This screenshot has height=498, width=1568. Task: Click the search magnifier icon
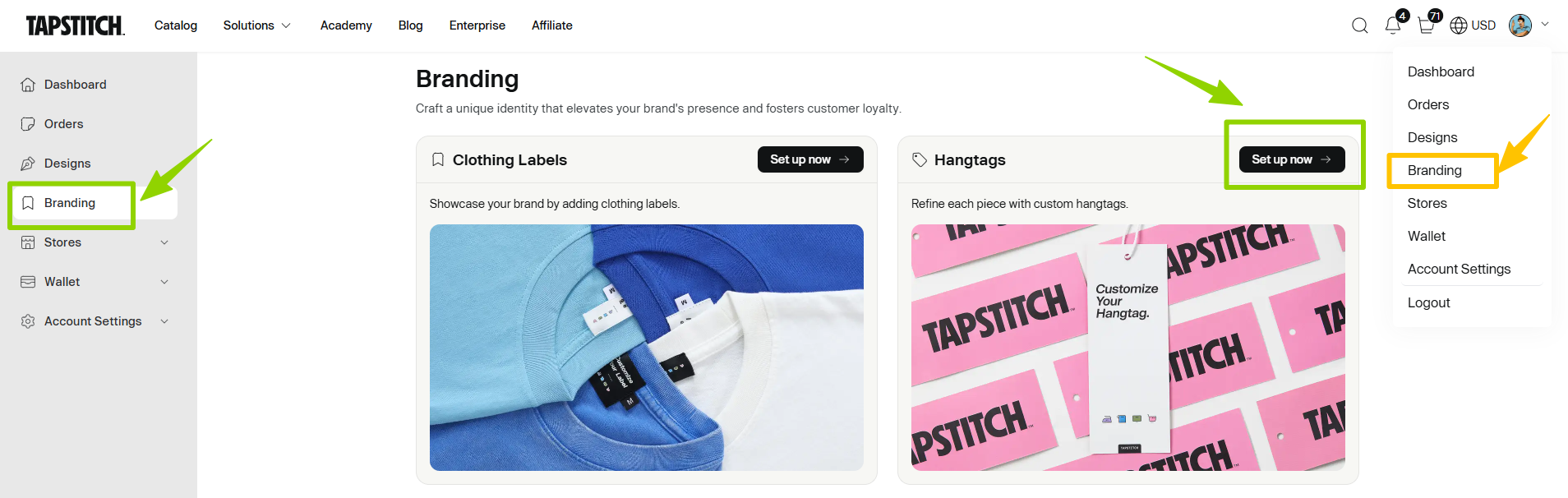[x=1360, y=25]
